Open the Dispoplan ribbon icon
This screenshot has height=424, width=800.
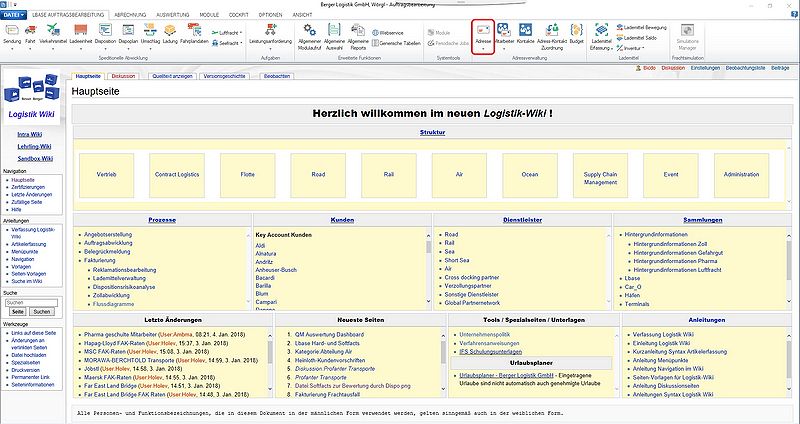point(128,31)
